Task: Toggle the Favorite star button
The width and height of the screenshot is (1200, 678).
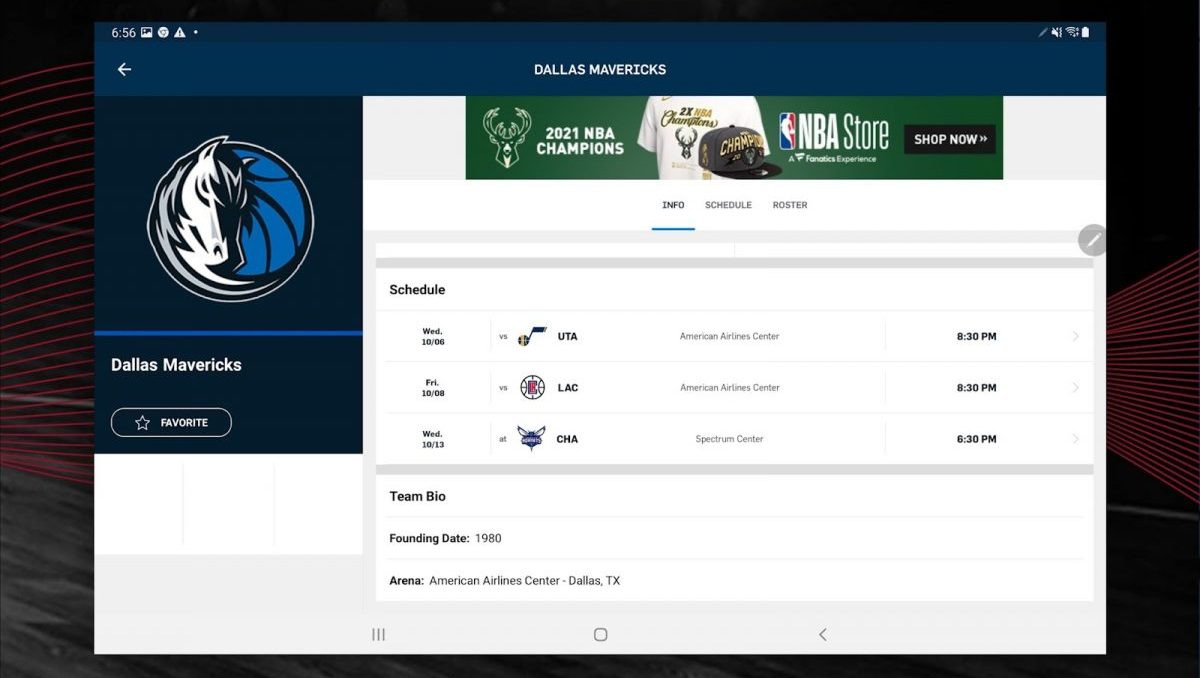Action: [171, 423]
